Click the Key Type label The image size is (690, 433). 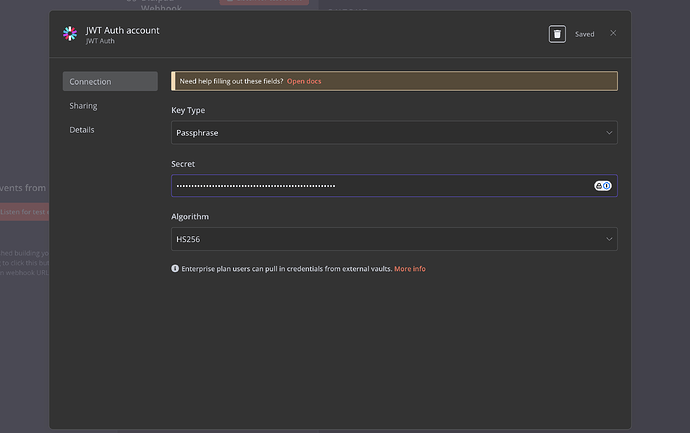point(188,110)
